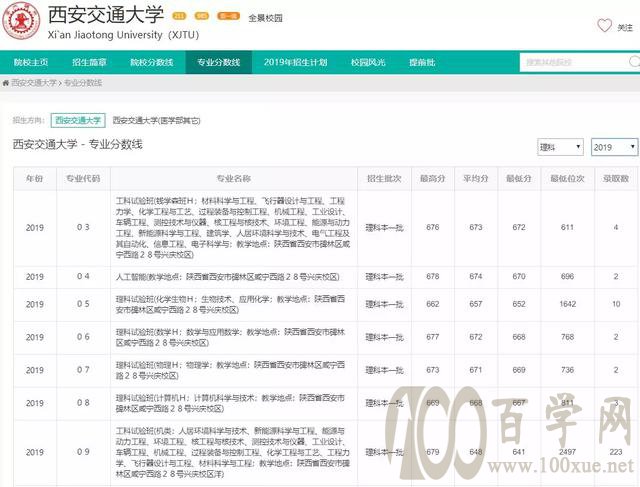Click the search magnifier icon
Viewport: 640px width, 487px height.
coord(634,62)
